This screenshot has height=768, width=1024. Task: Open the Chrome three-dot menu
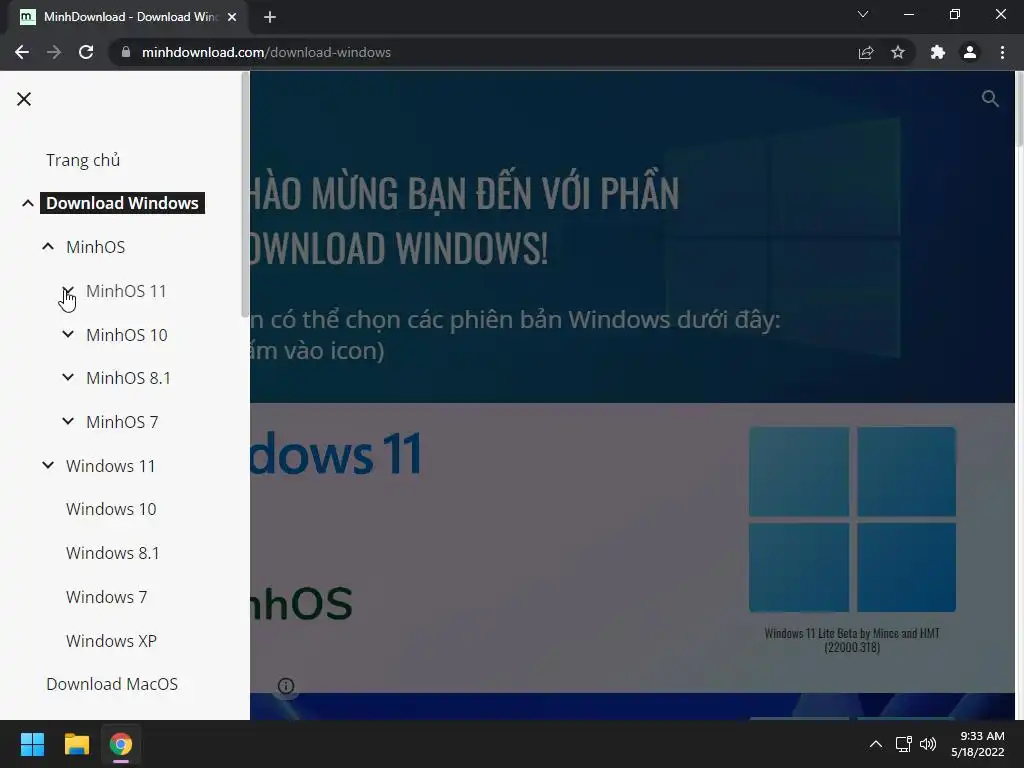click(1002, 52)
